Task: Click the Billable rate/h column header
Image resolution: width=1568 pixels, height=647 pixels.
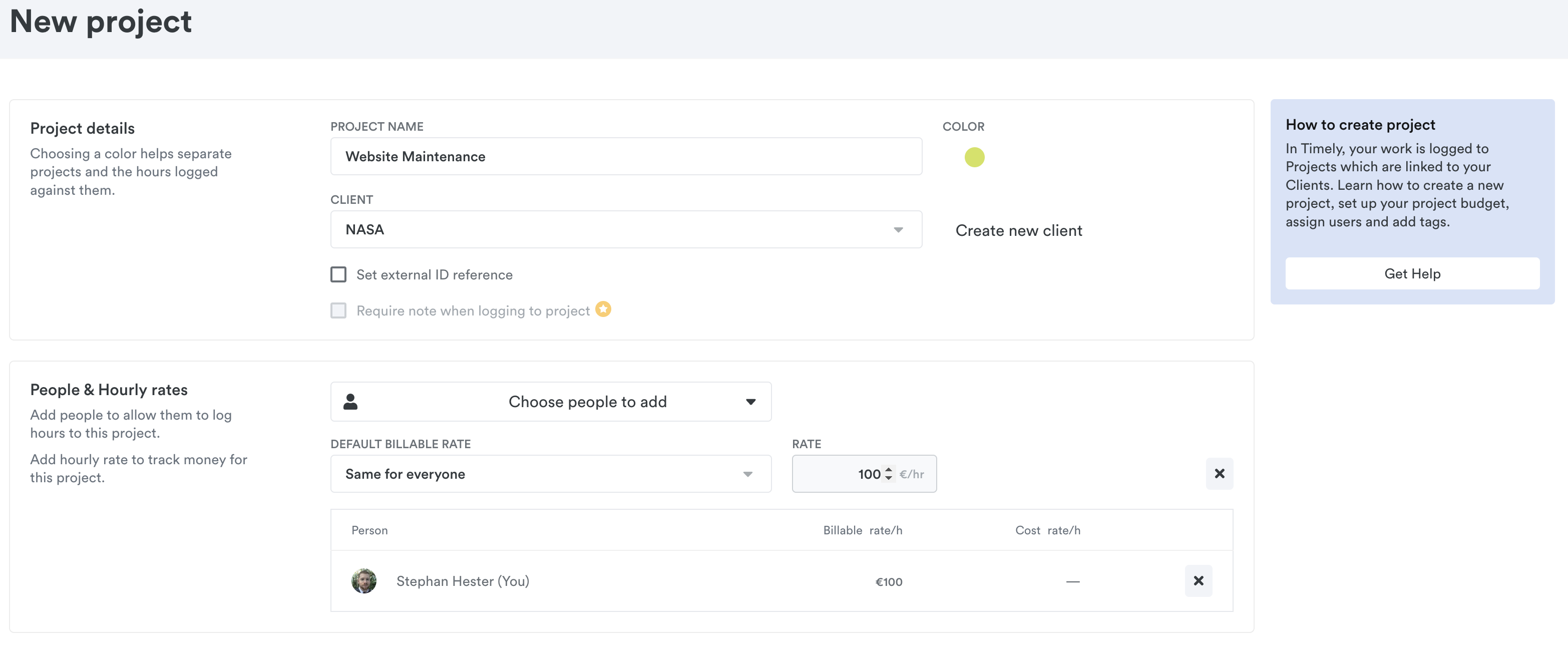Action: (862, 530)
